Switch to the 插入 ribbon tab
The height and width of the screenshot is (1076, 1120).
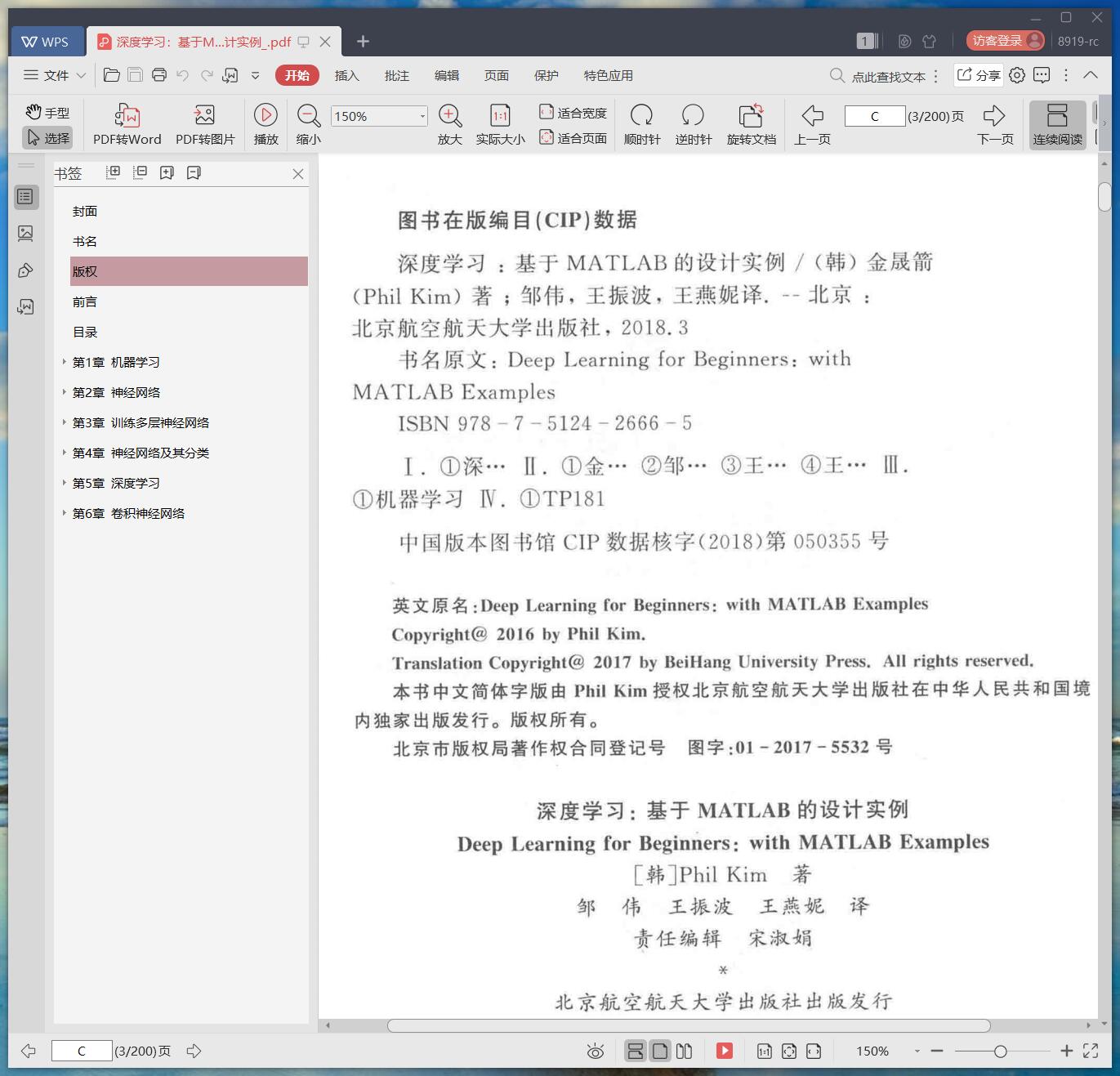click(346, 75)
